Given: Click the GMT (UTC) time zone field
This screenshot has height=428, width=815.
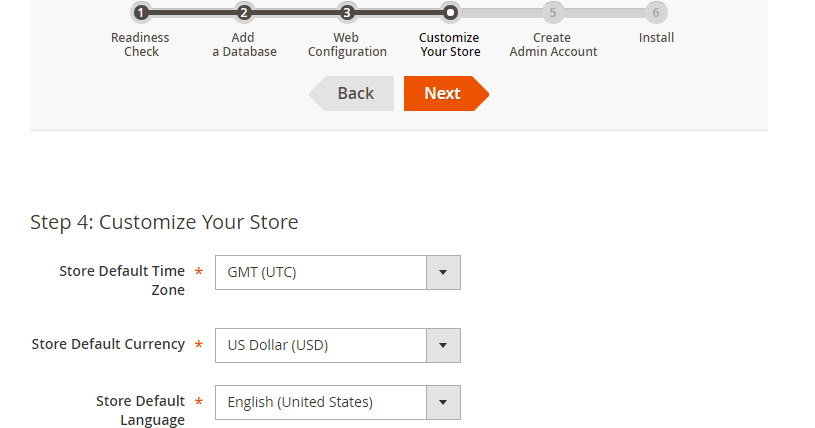Looking at the screenshot, I should click(321, 272).
